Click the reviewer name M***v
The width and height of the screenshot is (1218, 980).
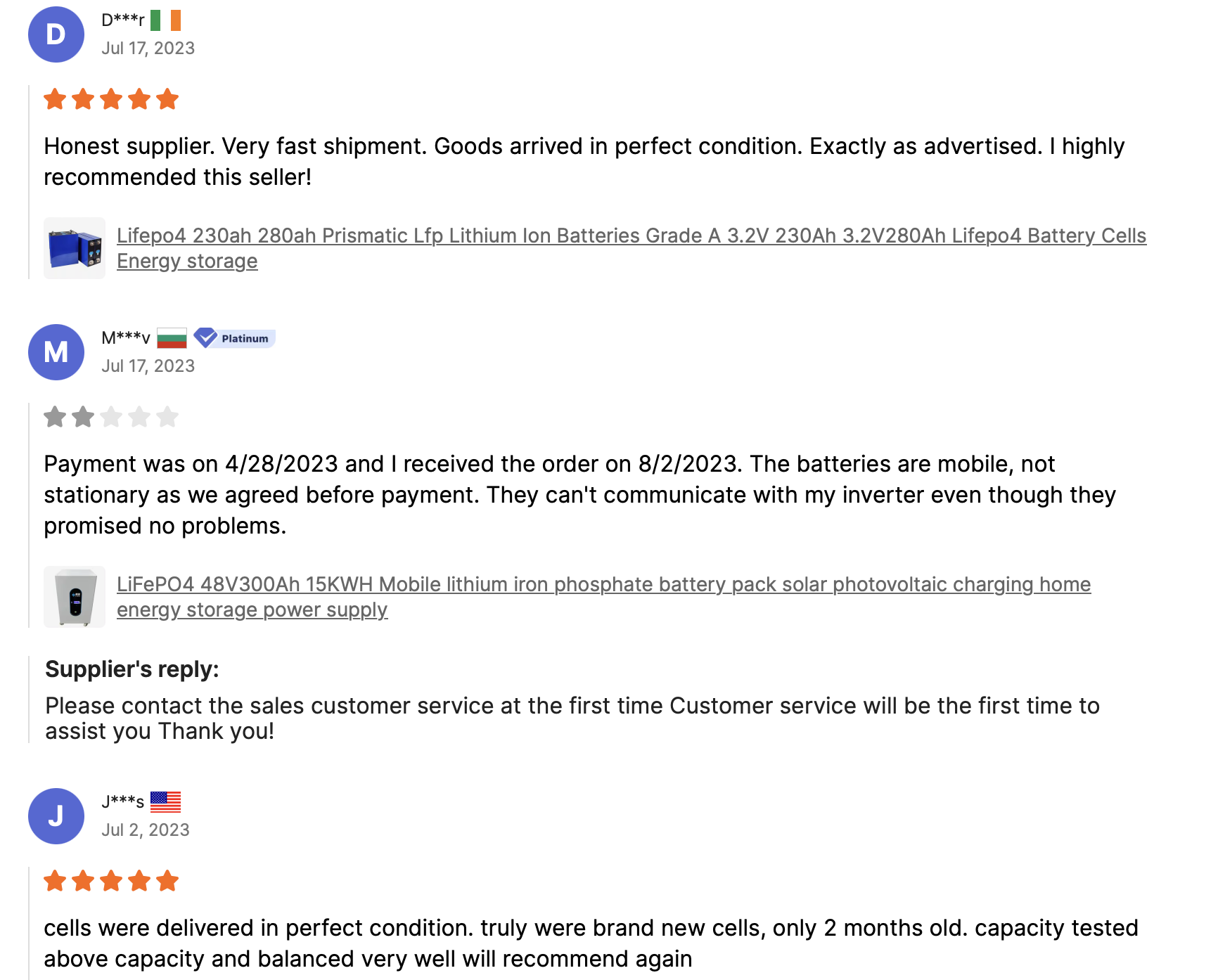126,338
